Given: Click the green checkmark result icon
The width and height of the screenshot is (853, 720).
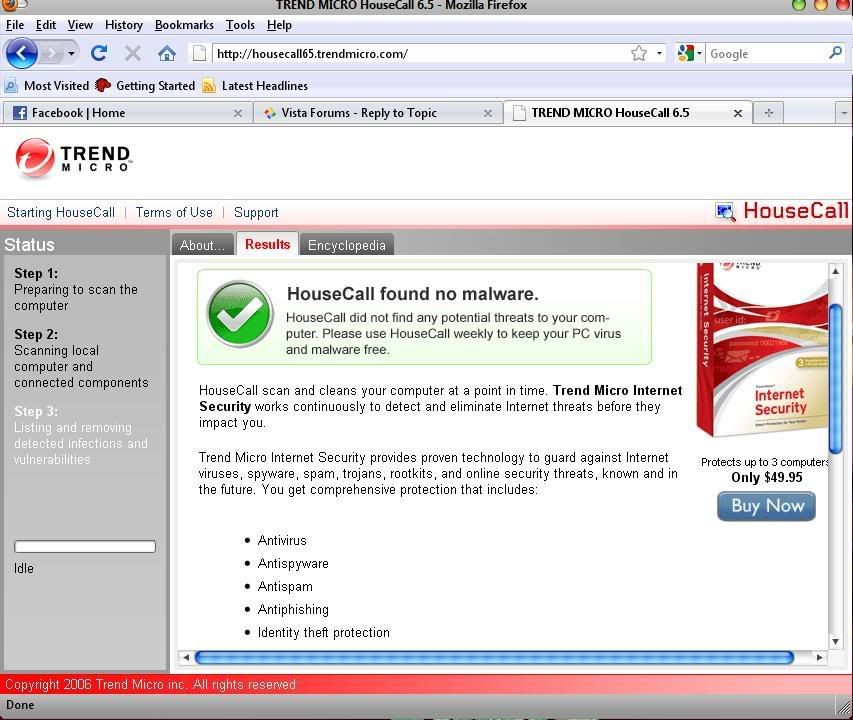Looking at the screenshot, I should 240,314.
